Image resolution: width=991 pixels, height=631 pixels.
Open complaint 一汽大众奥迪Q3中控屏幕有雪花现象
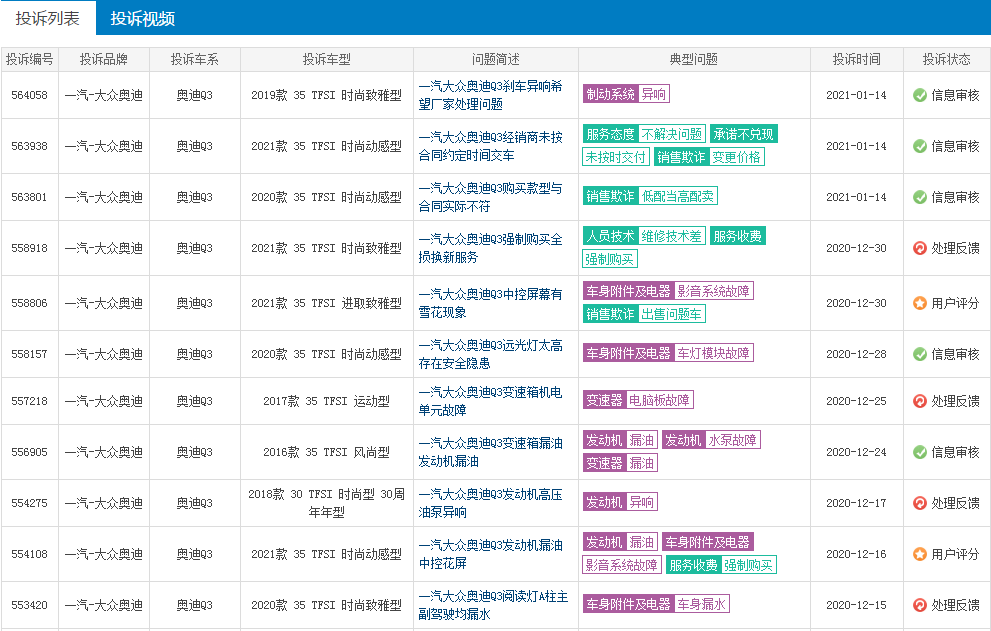pyautogui.click(x=490, y=303)
